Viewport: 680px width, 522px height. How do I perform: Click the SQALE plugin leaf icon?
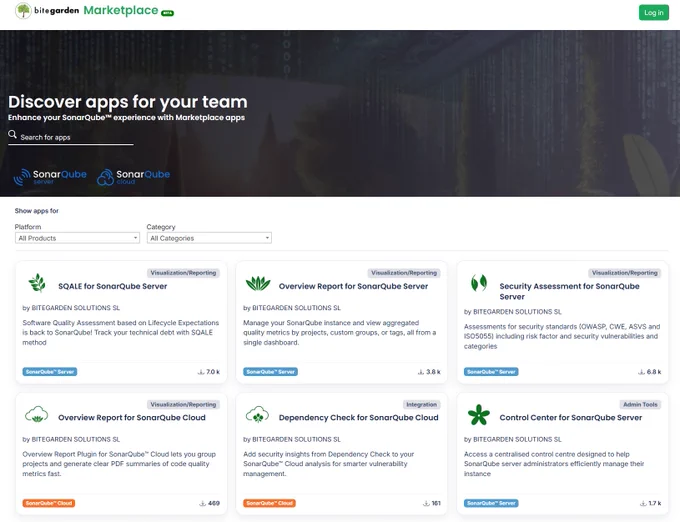(x=37, y=283)
